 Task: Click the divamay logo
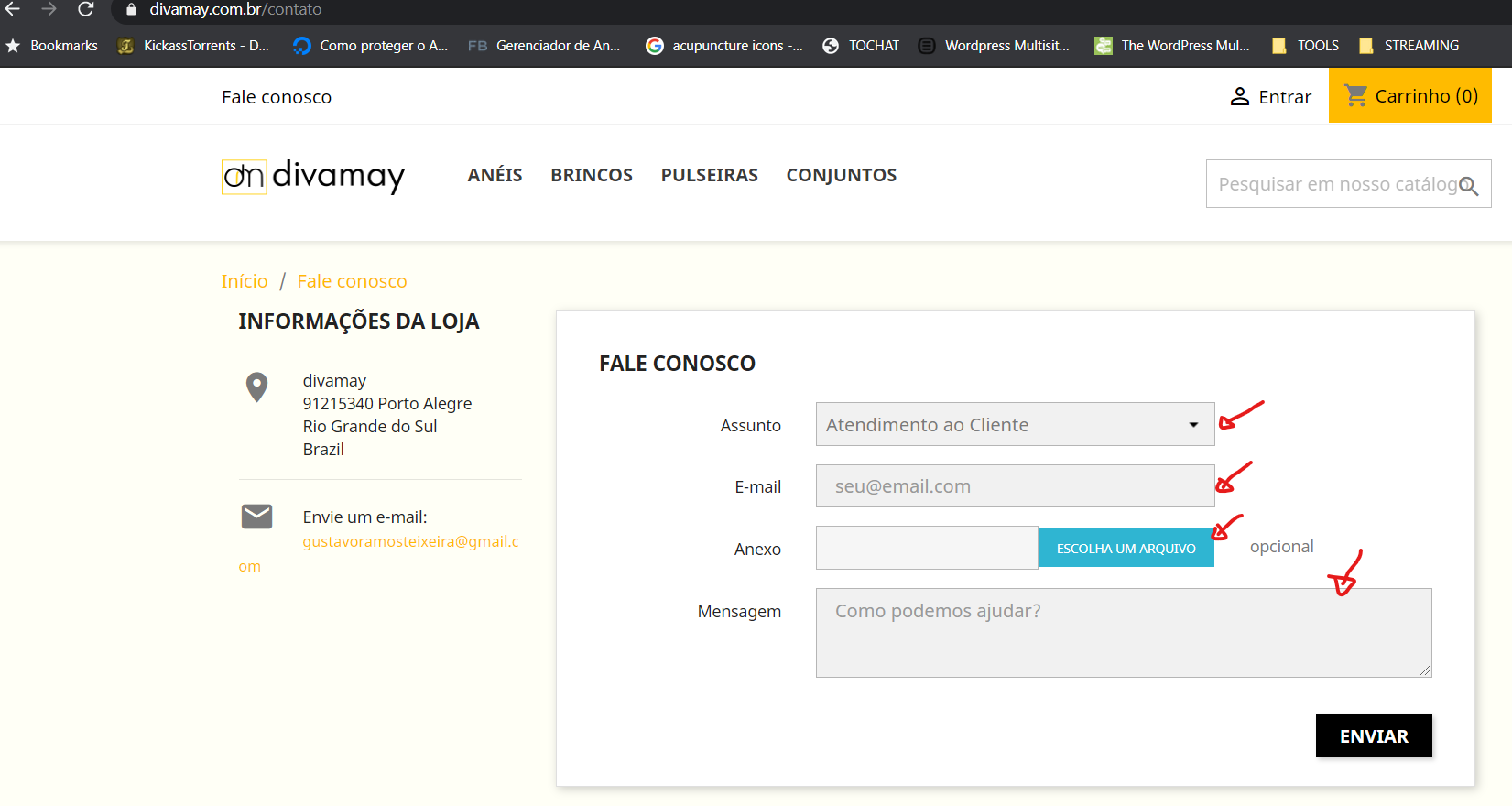[313, 176]
